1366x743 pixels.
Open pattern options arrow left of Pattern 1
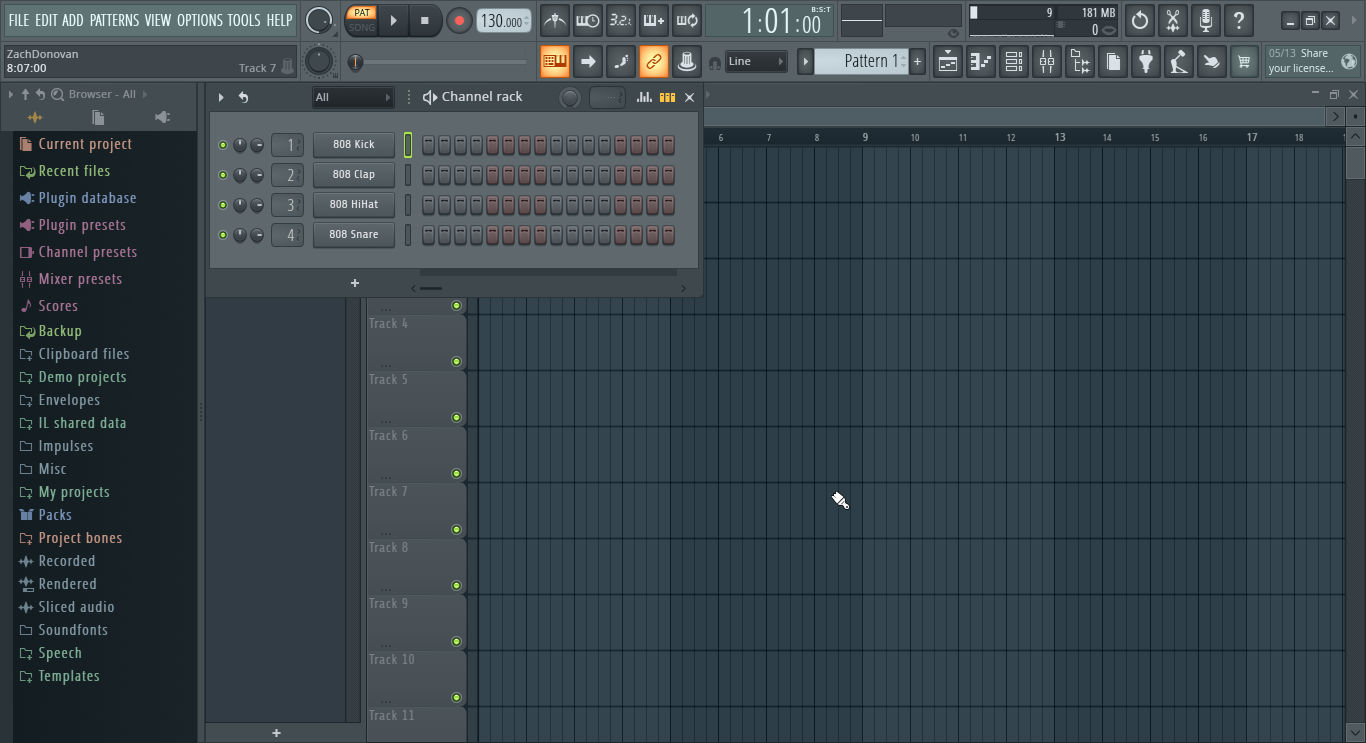[x=805, y=62]
